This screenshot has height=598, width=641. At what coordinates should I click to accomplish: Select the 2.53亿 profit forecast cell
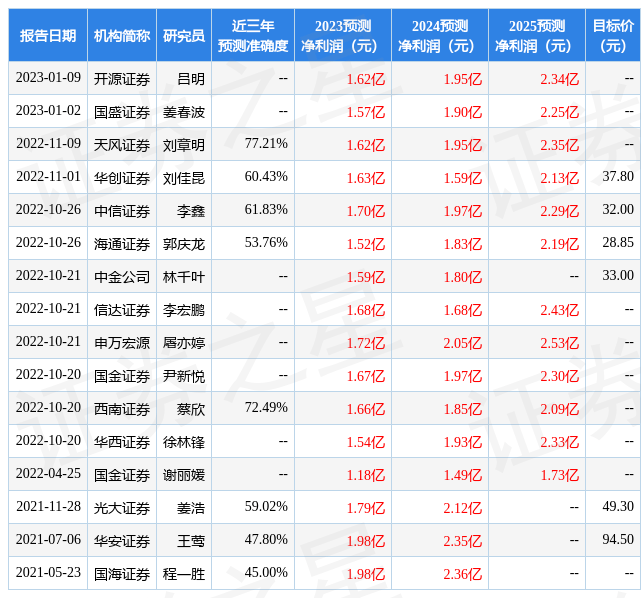point(559,343)
